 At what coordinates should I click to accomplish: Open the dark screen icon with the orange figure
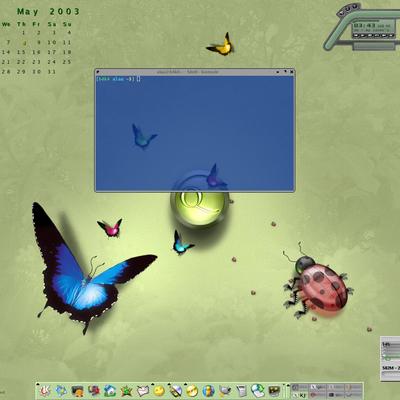click(78, 391)
